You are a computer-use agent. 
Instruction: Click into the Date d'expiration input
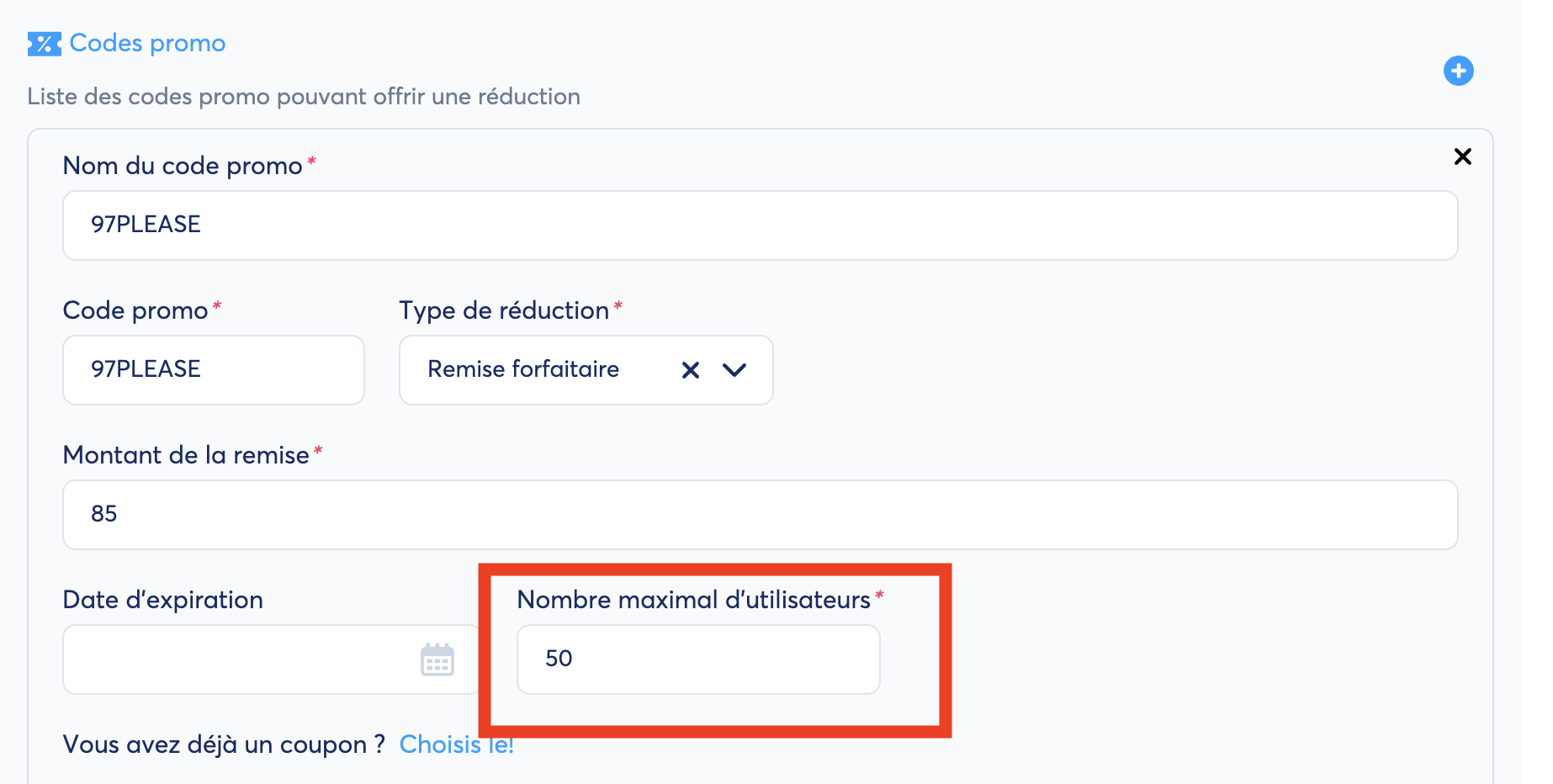coord(236,660)
